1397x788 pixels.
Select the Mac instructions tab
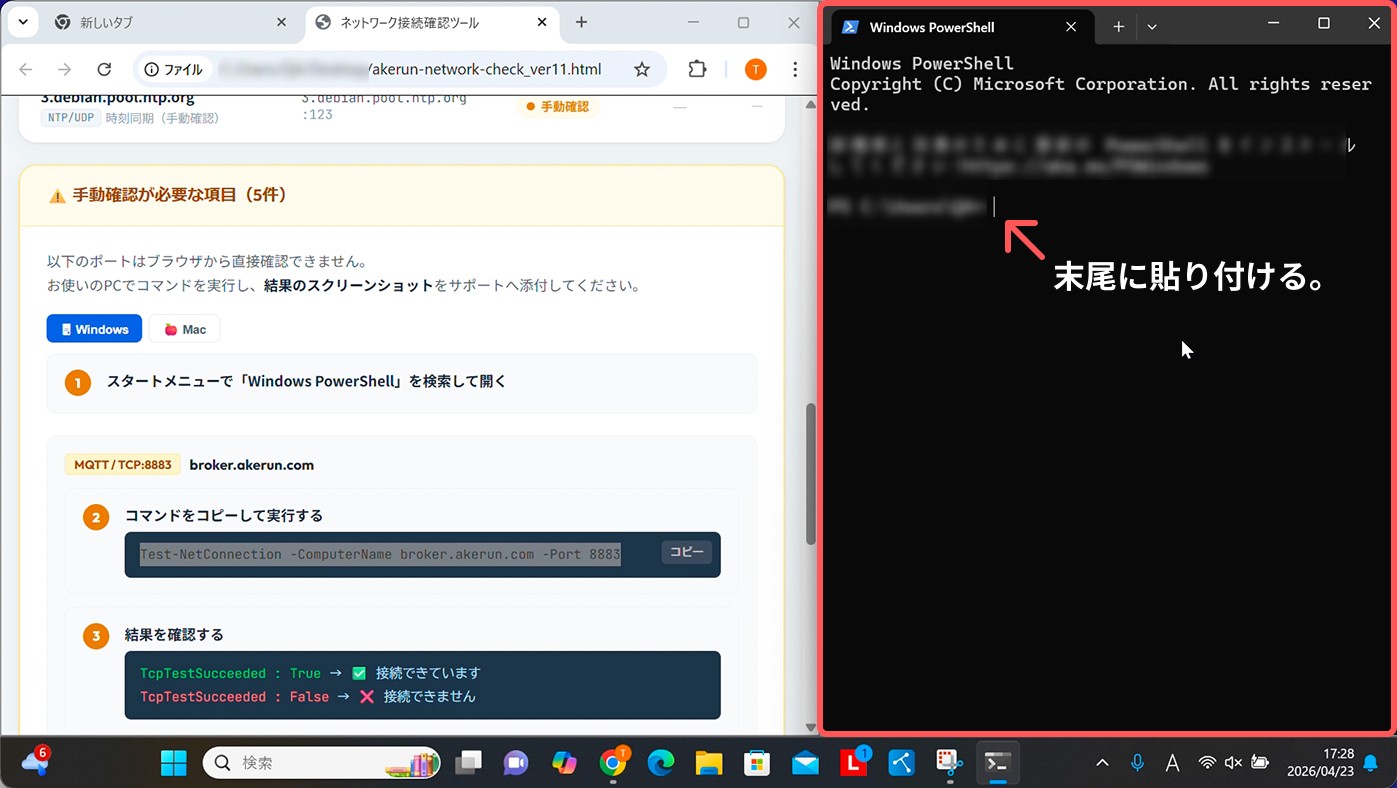point(185,329)
